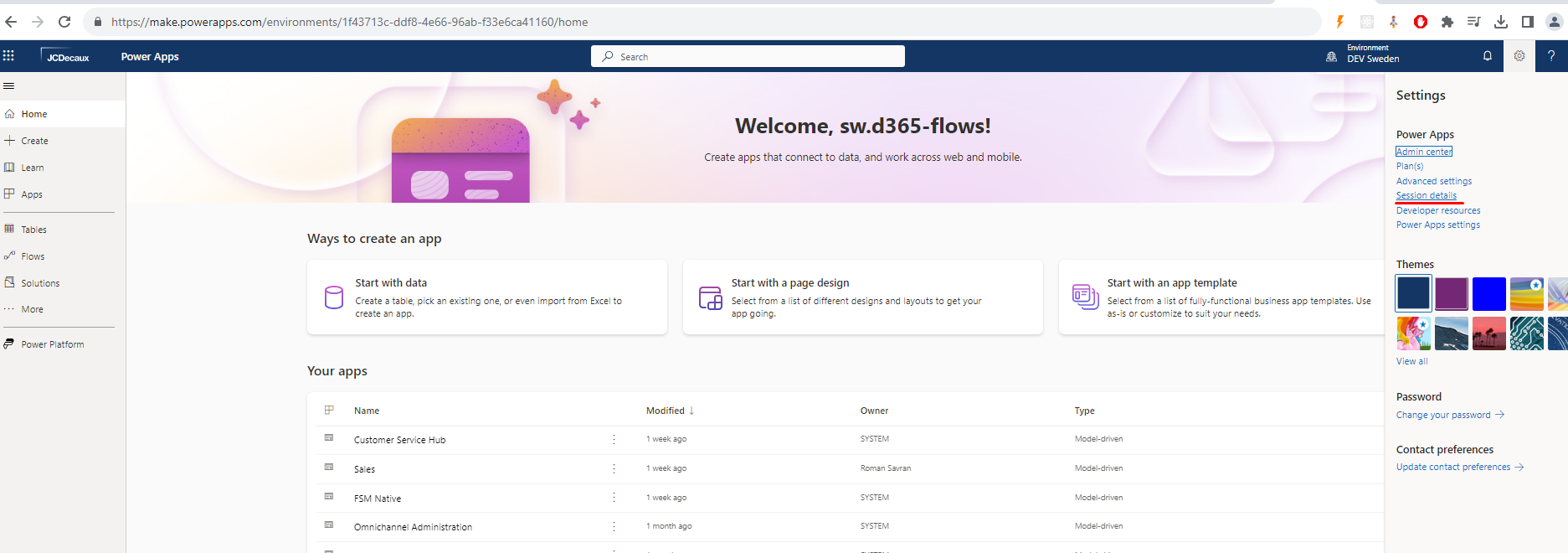Click View all themes link

click(1412, 361)
